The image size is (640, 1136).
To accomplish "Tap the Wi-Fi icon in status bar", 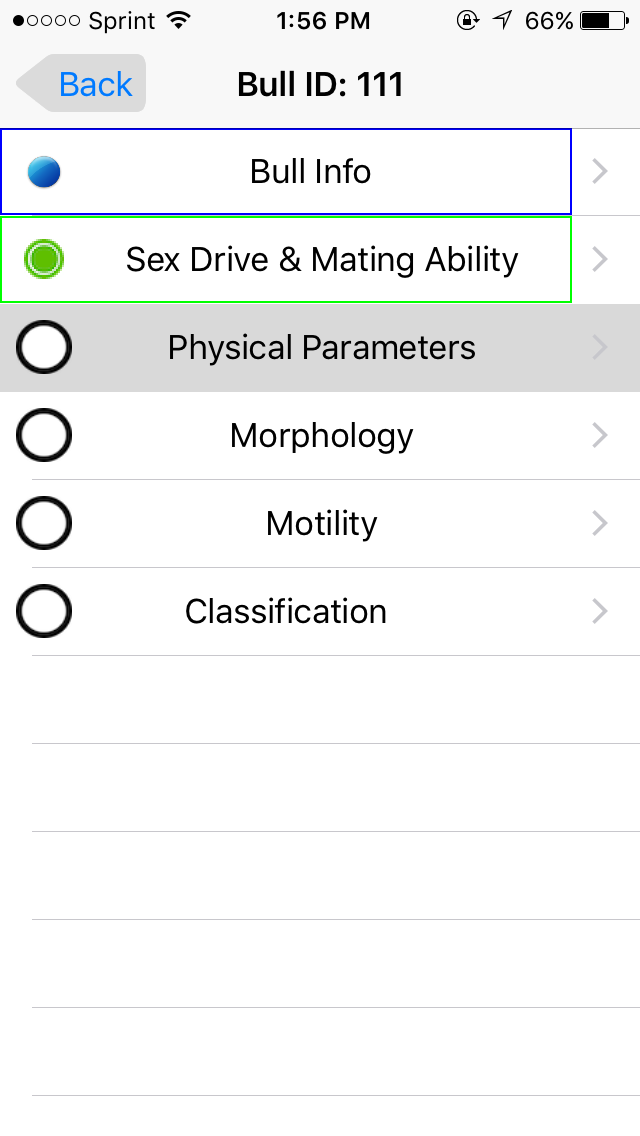I will click(179, 21).
